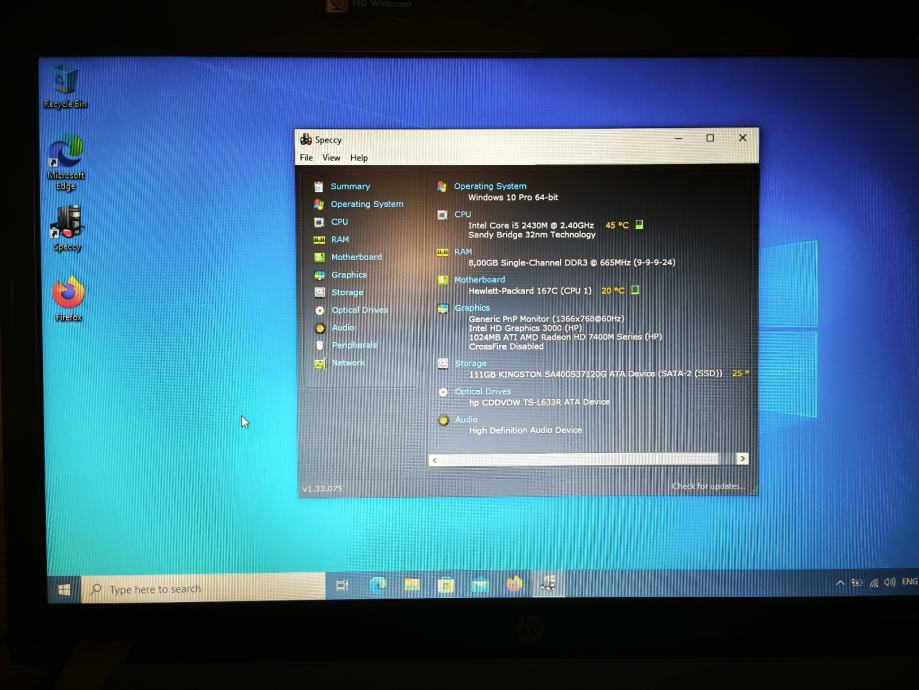Click the KINGSTON SA400S37120G storage line
Screen dimensions: 919x690
point(595,373)
